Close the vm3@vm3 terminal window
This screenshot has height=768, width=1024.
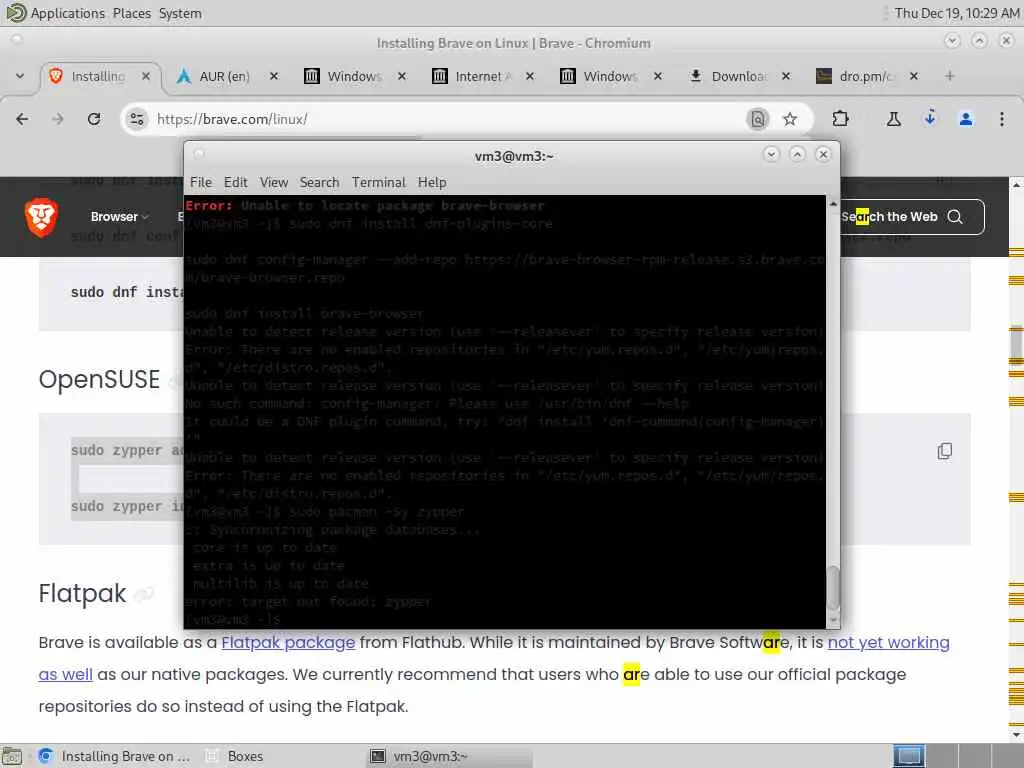pos(824,154)
